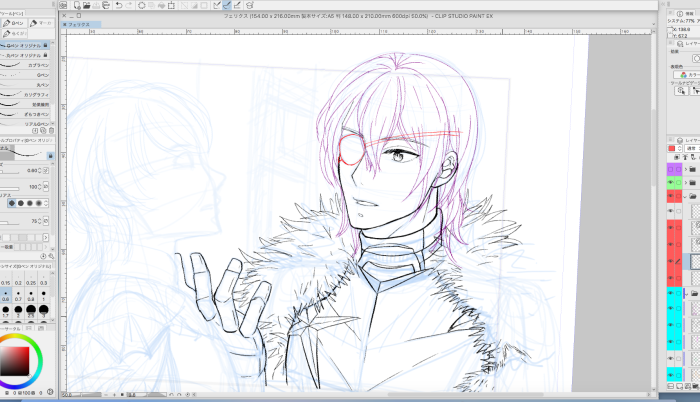Adjust the opacity slider showing 100
This screenshot has height=402, width=700.
[9, 188]
